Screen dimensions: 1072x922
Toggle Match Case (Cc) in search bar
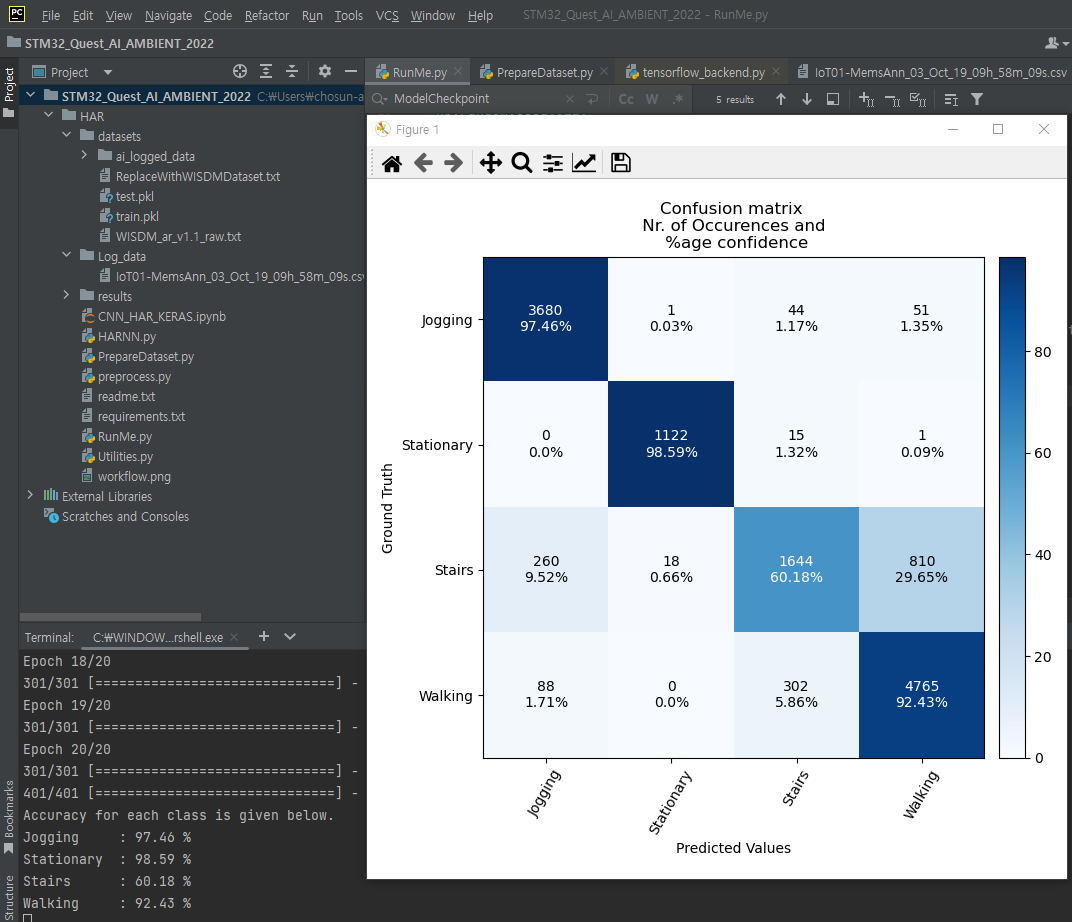[x=626, y=99]
